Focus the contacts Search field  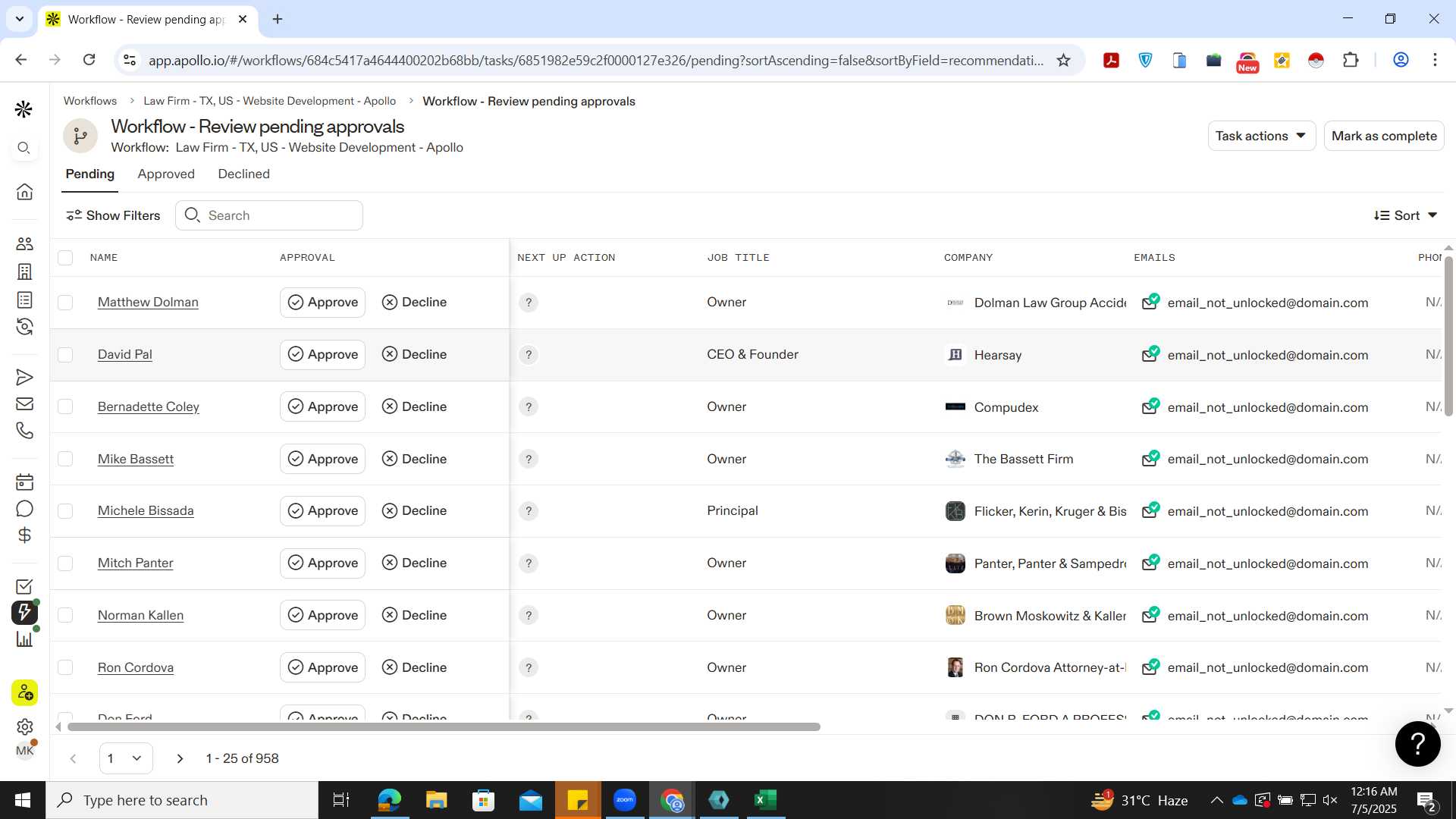(x=269, y=215)
